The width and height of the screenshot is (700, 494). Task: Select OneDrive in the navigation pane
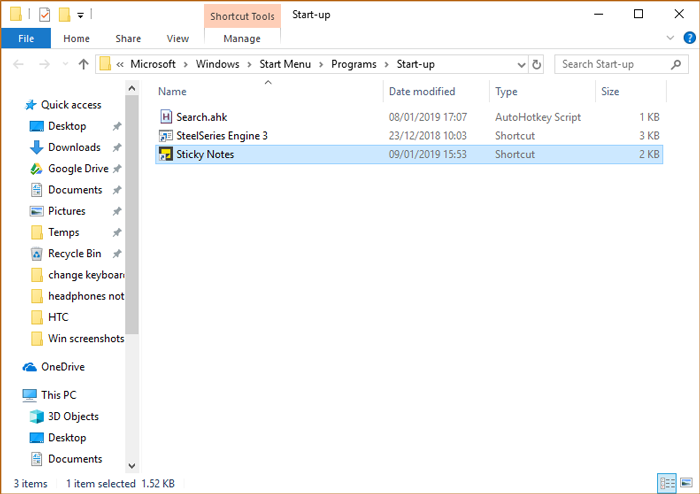(63, 367)
